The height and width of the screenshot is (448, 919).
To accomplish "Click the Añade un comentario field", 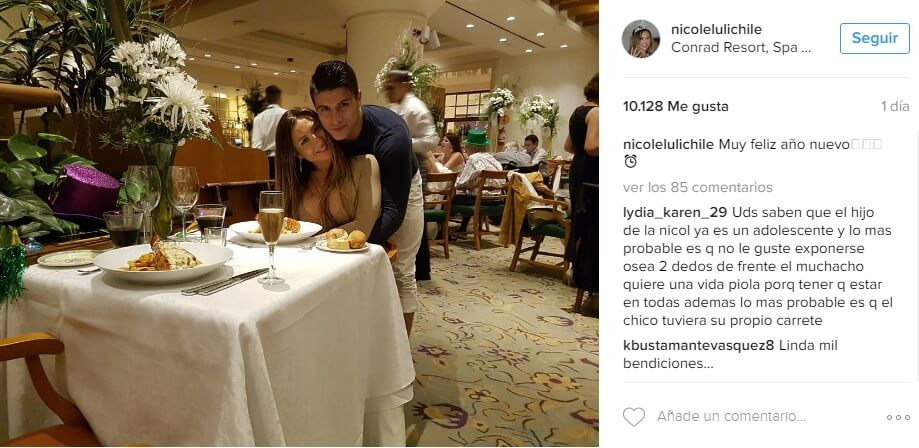I will tap(731, 417).
